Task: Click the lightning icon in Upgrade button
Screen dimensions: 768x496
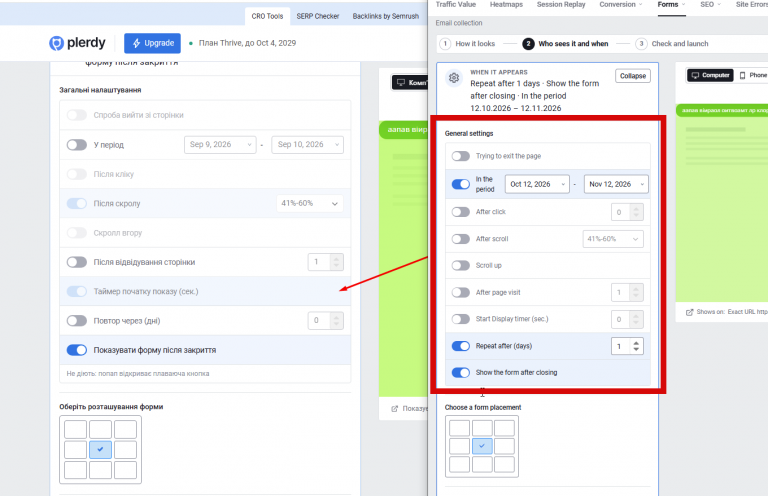Action: 137,43
